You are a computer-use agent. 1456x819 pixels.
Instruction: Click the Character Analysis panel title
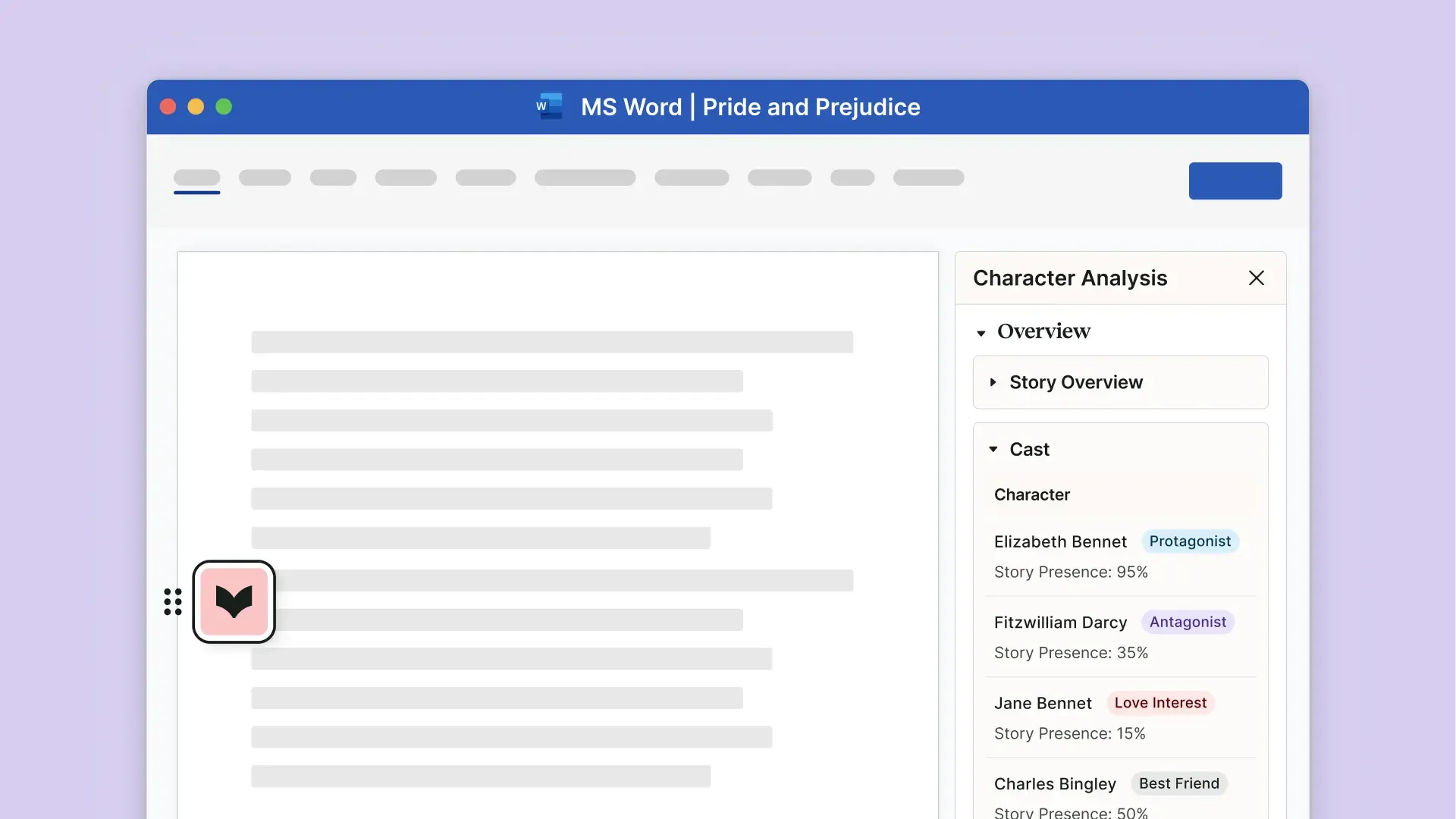point(1070,278)
